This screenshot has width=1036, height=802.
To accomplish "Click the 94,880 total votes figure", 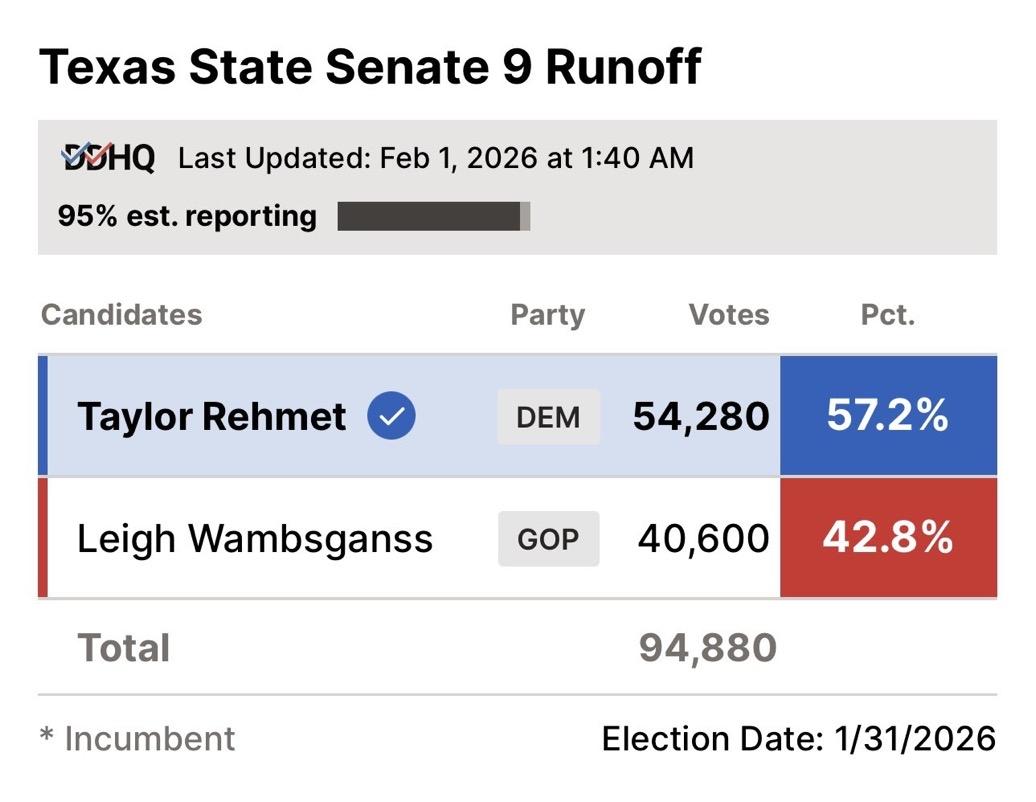I will (708, 648).
